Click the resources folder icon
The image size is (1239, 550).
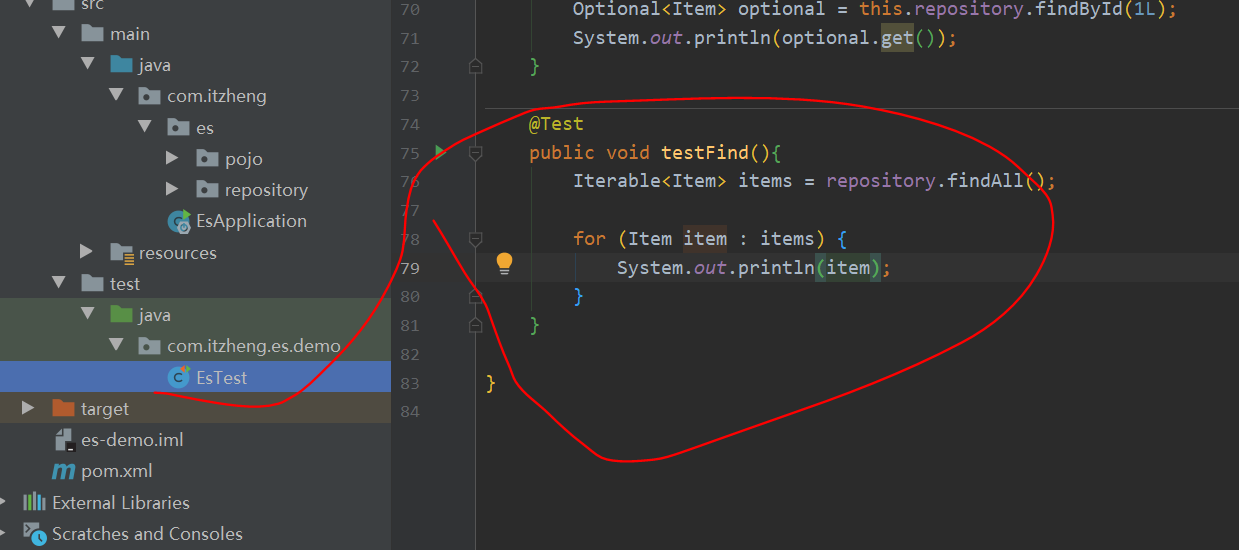(x=122, y=252)
